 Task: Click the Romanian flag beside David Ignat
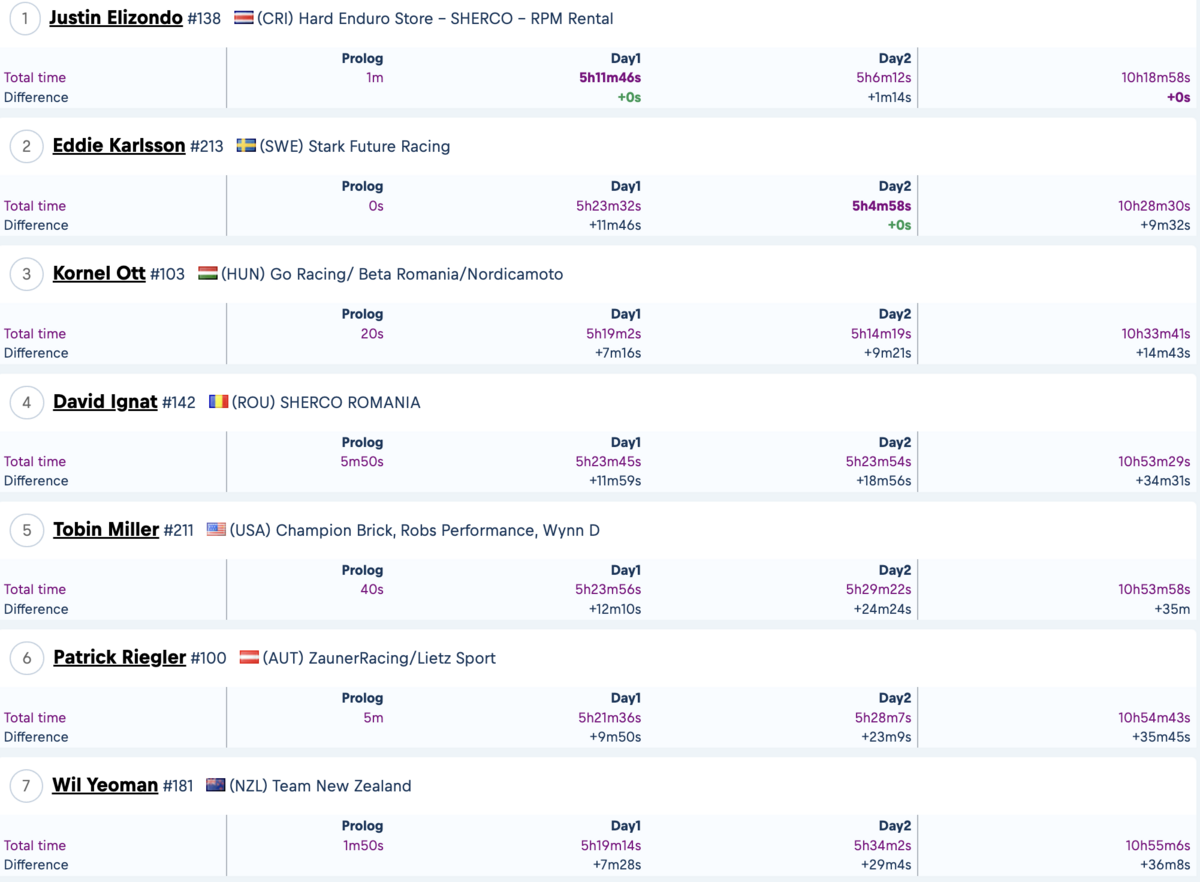pos(218,402)
